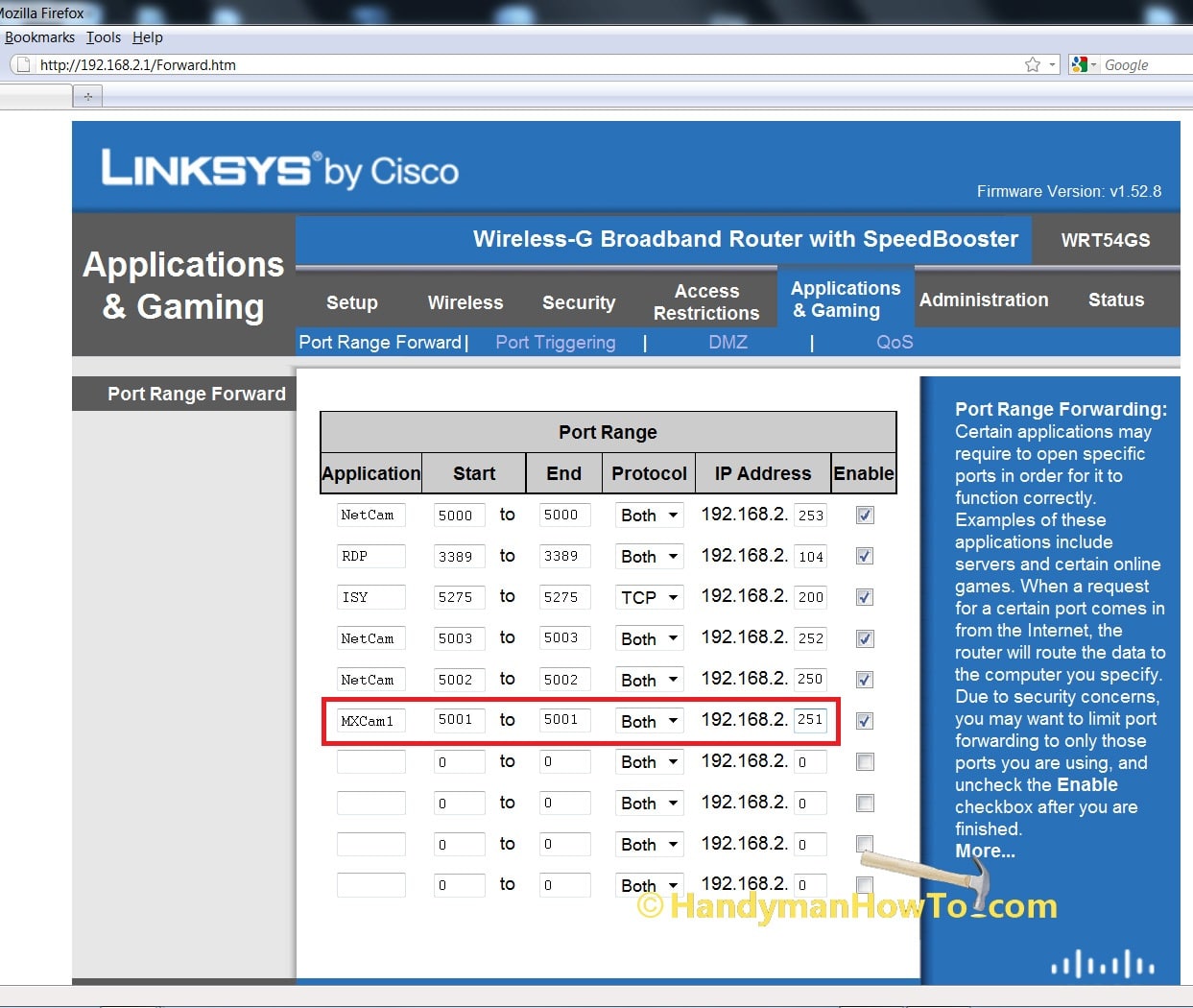Image resolution: width=1193 pixels, height=1008 pixels.
Task: Open the QoS sub-page
Action: (895, 343)
